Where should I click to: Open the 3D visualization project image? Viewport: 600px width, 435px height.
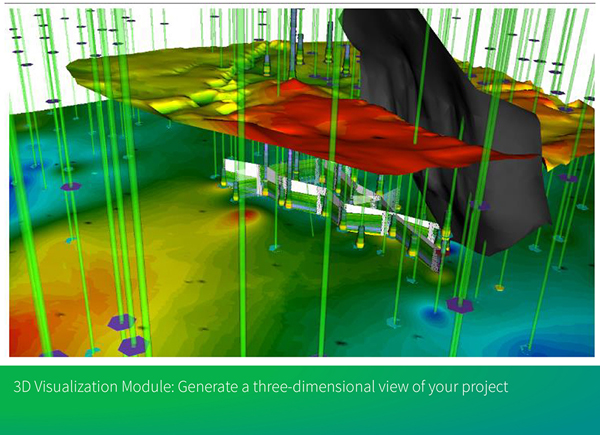[302, 182]
